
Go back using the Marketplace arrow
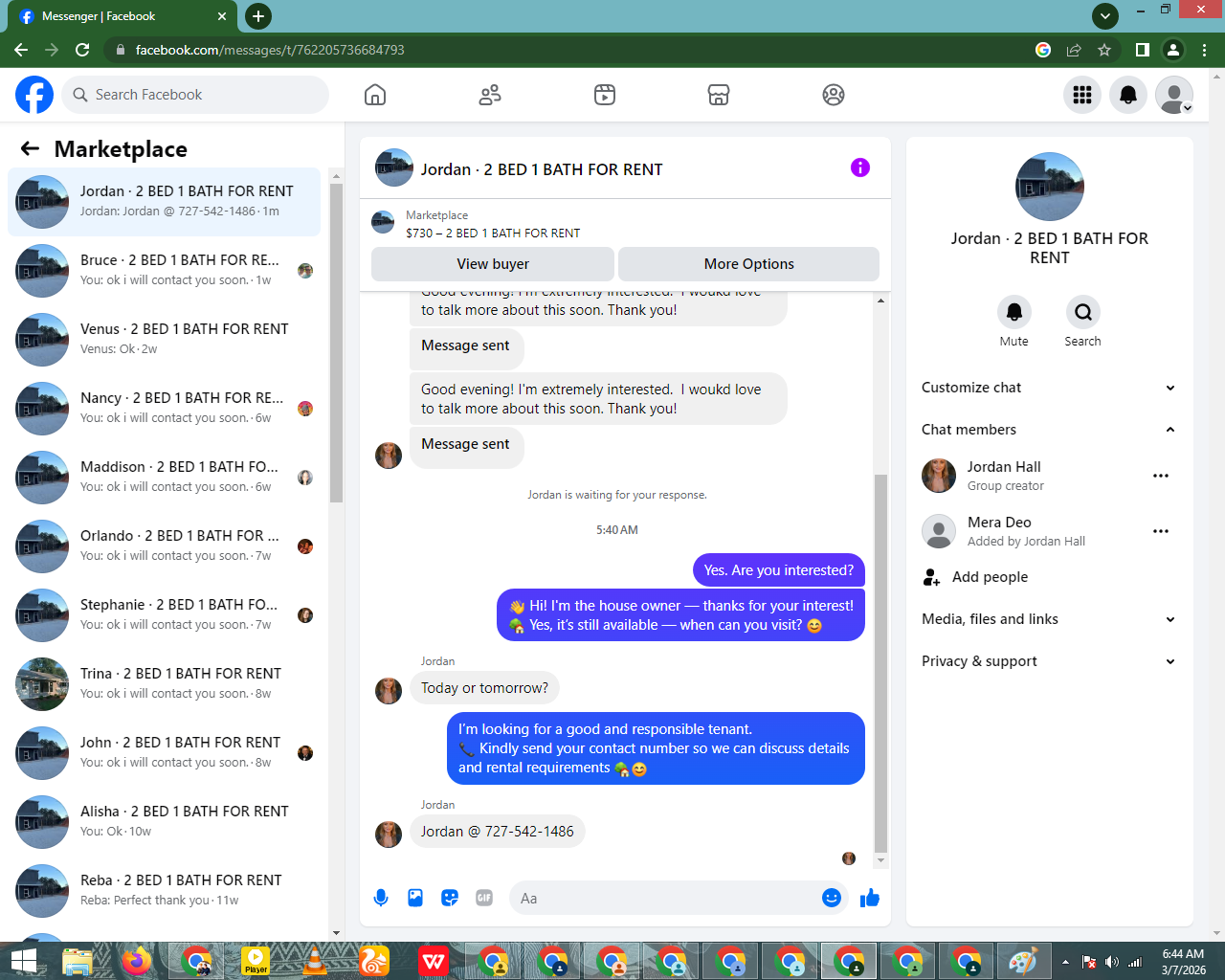[x=30, y=148]
